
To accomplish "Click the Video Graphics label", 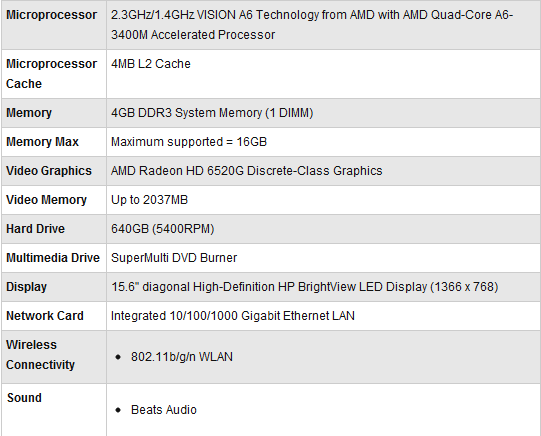I will click(x=49, y=171).
